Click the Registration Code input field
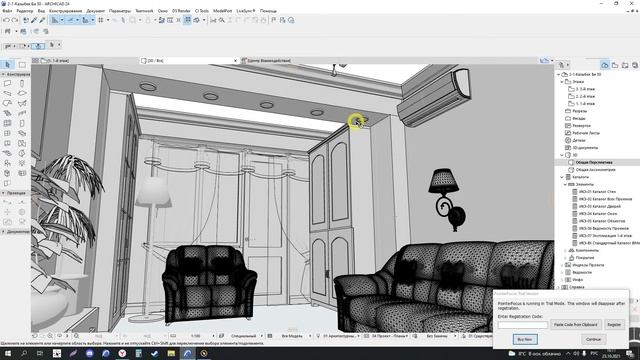The image size is (640, 360). [522, 325]
